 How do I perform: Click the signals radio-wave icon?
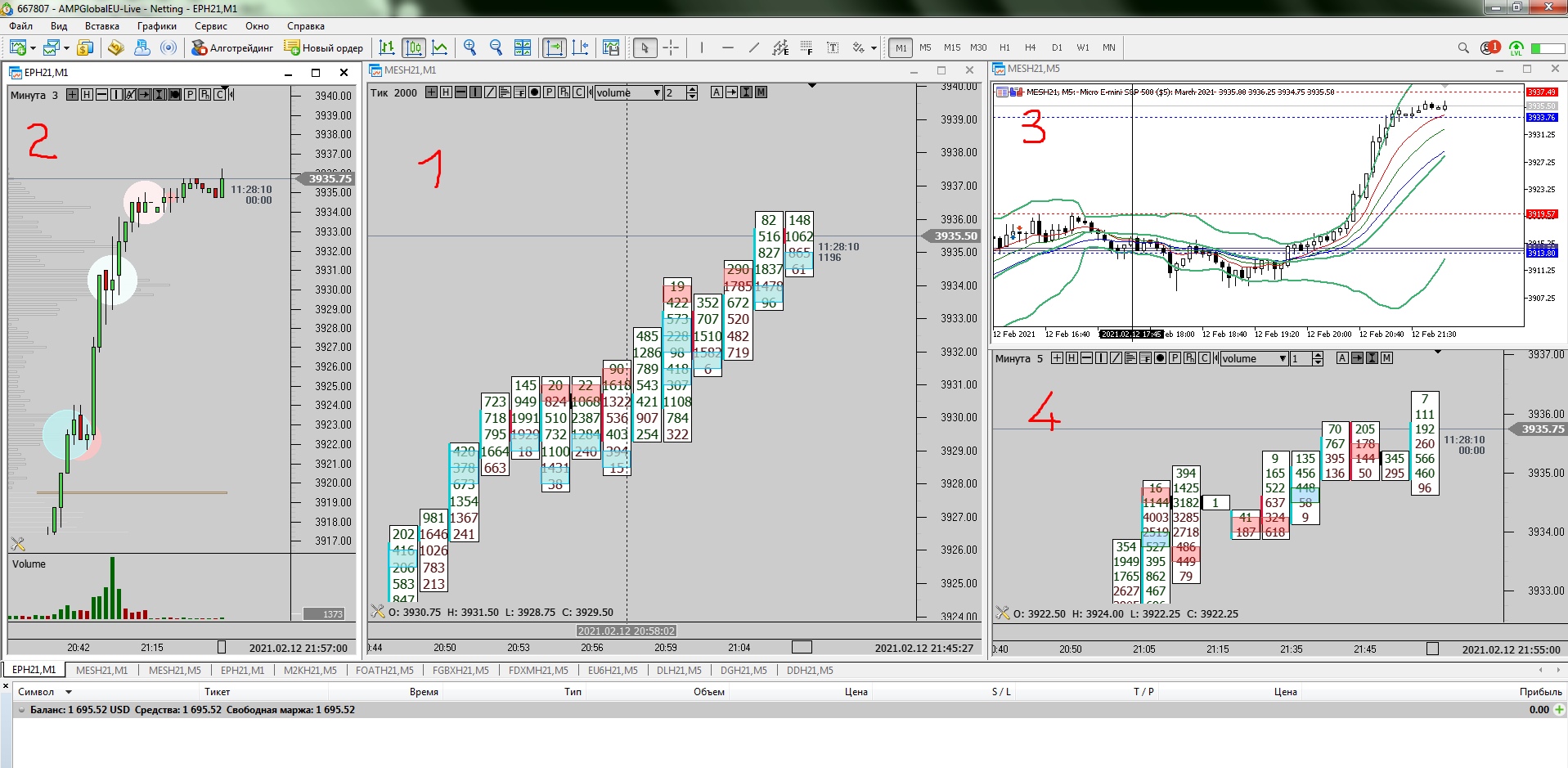click(x=168, y=47)
